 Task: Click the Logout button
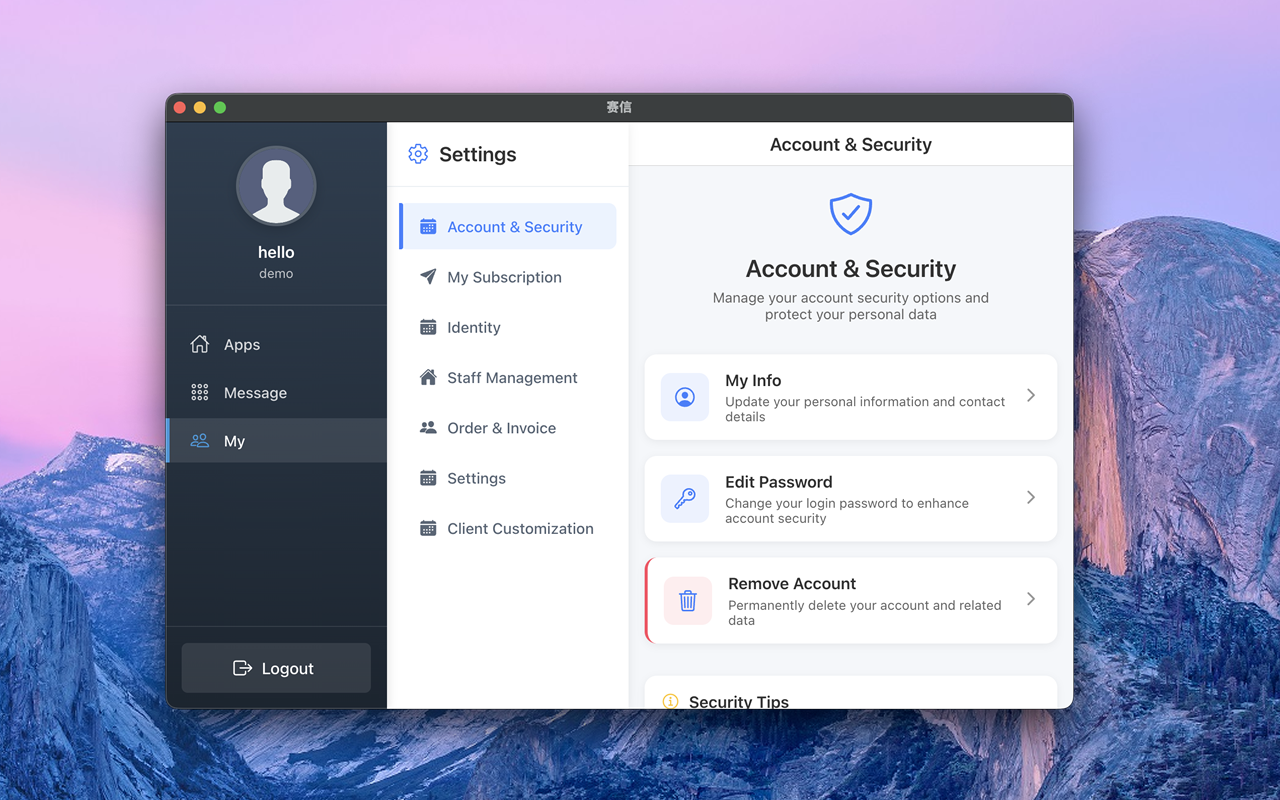point(276,668)
